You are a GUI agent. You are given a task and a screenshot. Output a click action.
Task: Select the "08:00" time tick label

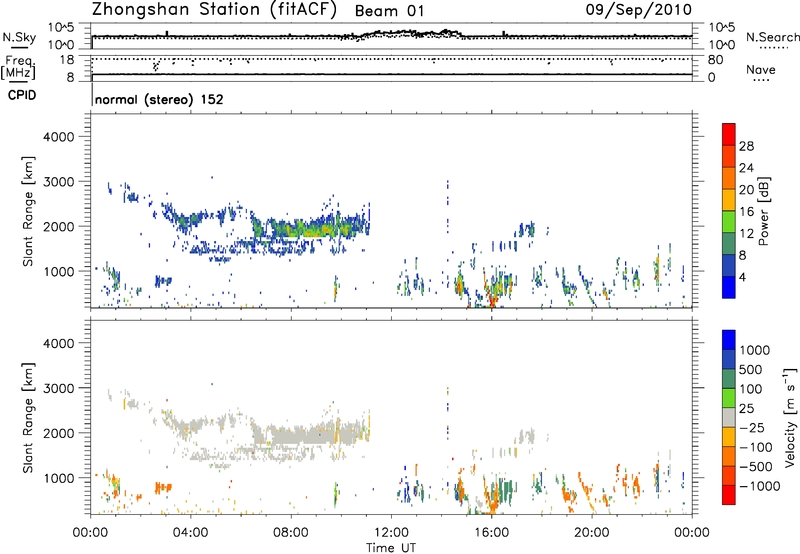point(291,533)
